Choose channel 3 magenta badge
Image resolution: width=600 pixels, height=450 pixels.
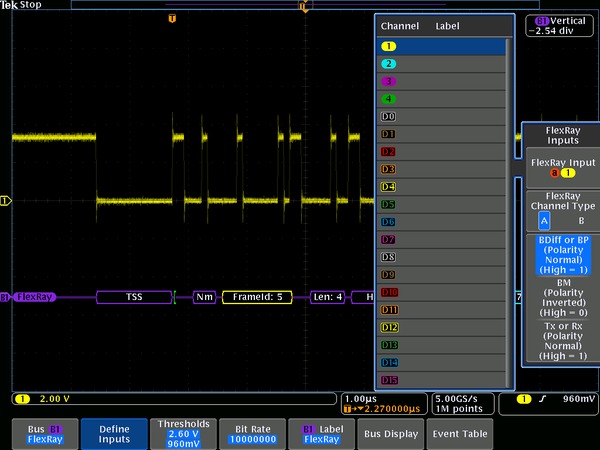coord(388,81)
